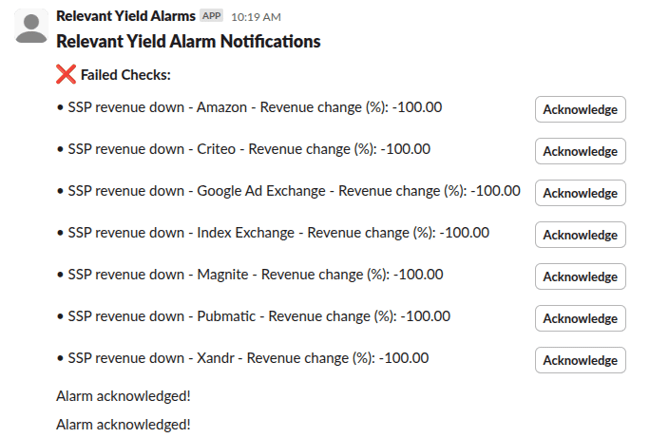Image resolution: width=650 pixels, height=438 pixels.
Task: Click the red X failed checks emoji
Action: (x=66, y=74)
